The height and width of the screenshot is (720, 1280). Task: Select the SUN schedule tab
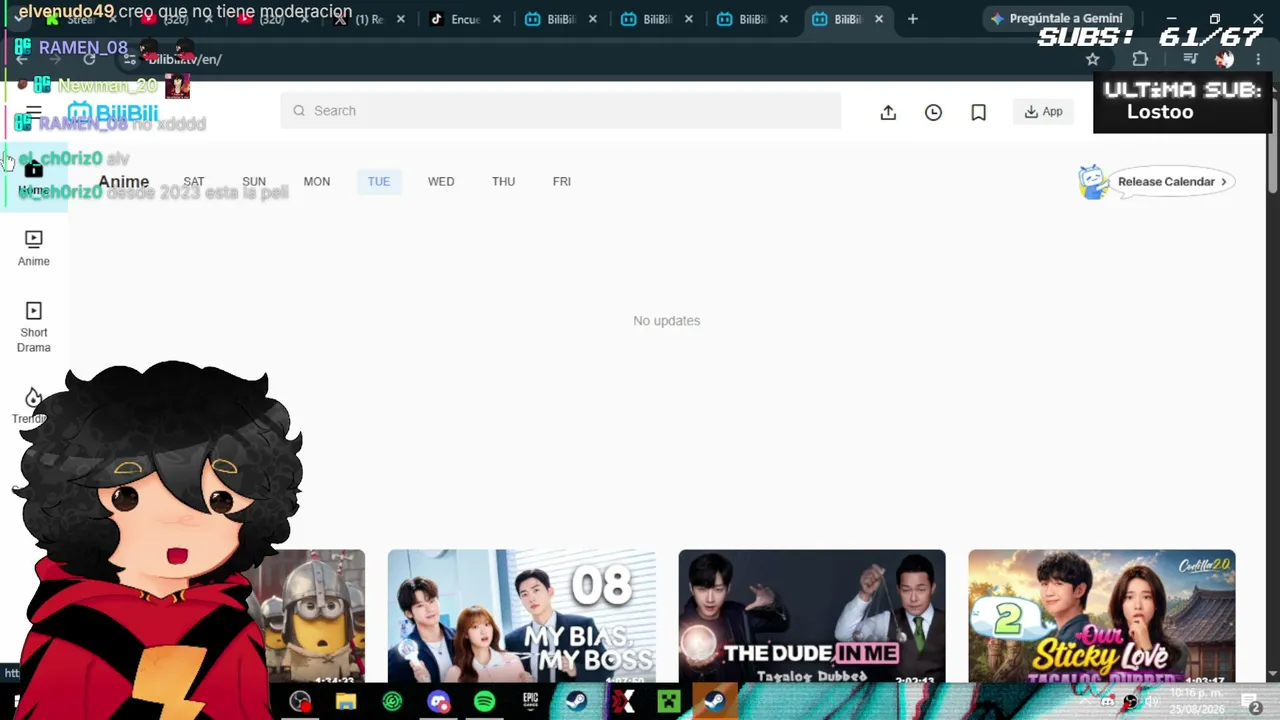point(254,182)
